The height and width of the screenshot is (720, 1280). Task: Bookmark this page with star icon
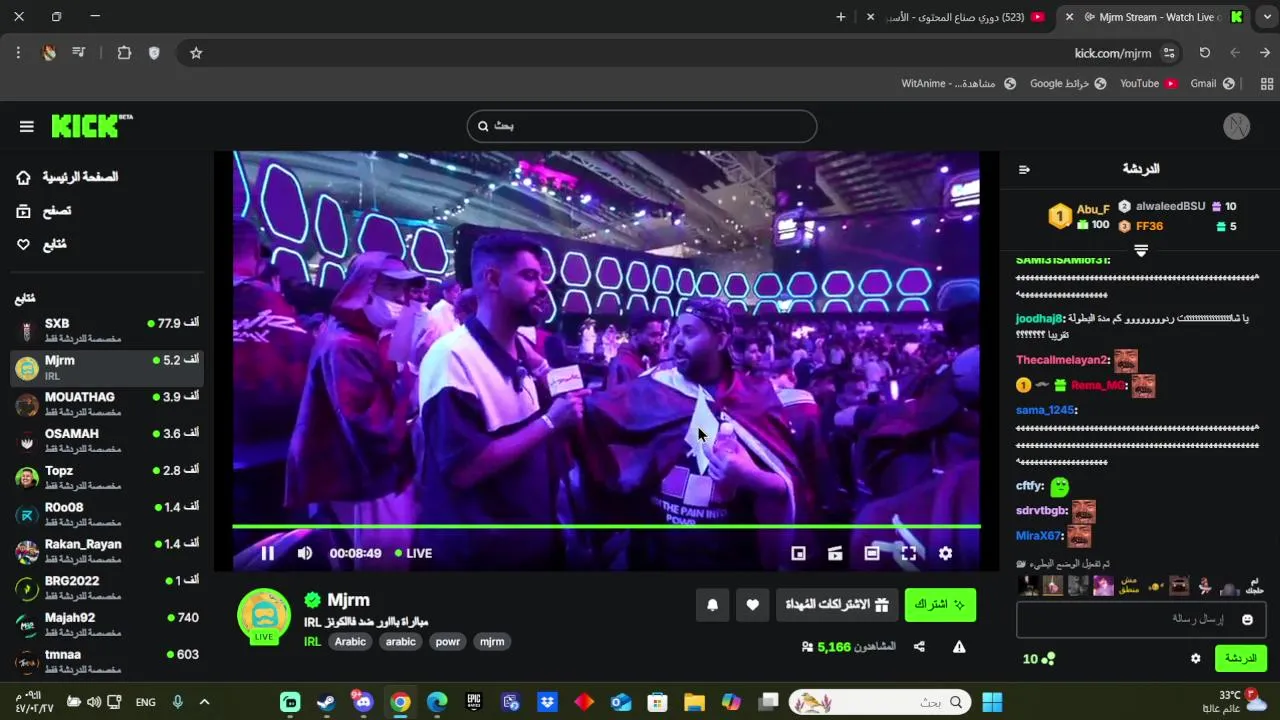point(196,53)
